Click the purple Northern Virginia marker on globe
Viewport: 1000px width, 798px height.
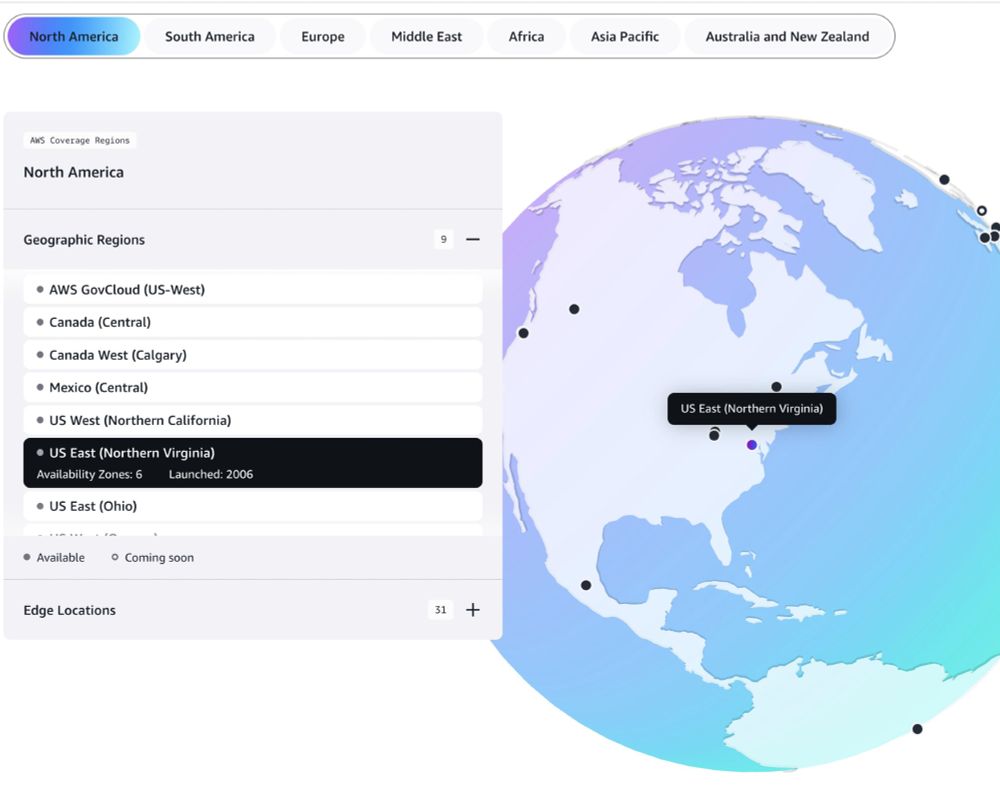point(752,445)
